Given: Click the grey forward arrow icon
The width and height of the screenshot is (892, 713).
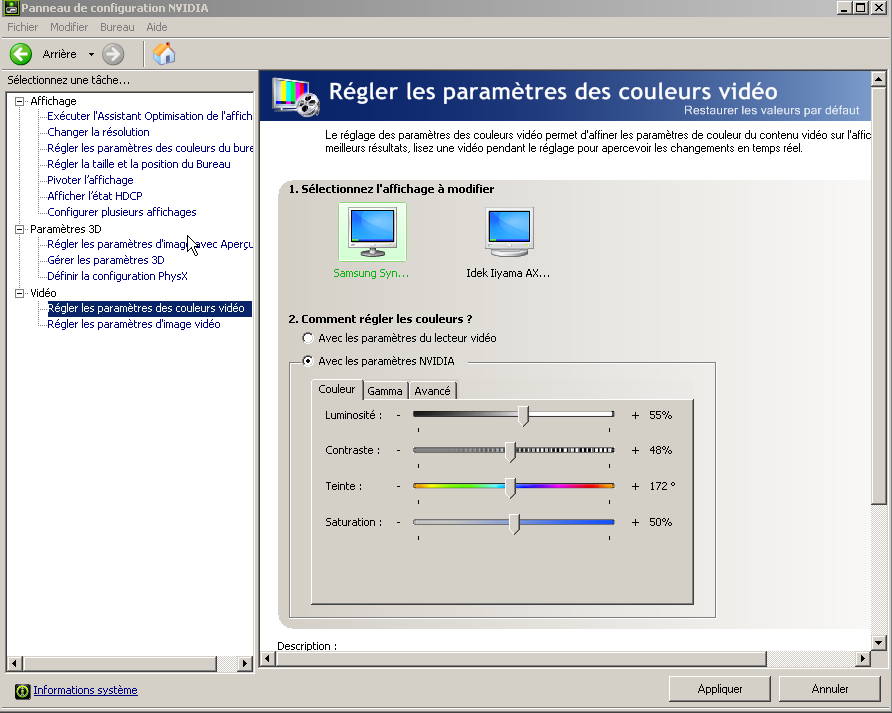Looking at the screenshot, I should (x=113, y=54).
